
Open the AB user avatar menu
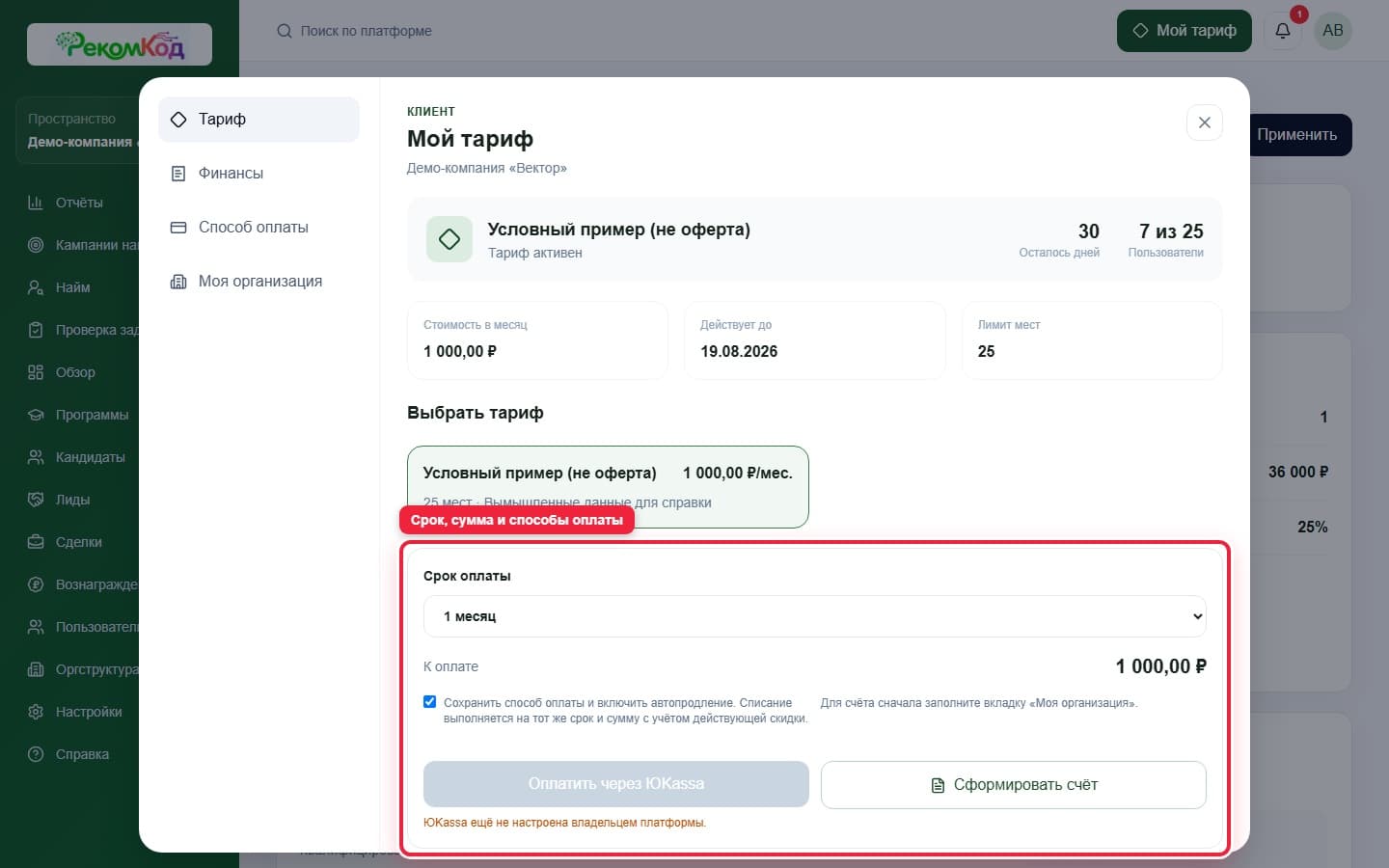click(x=1333, y=31)
